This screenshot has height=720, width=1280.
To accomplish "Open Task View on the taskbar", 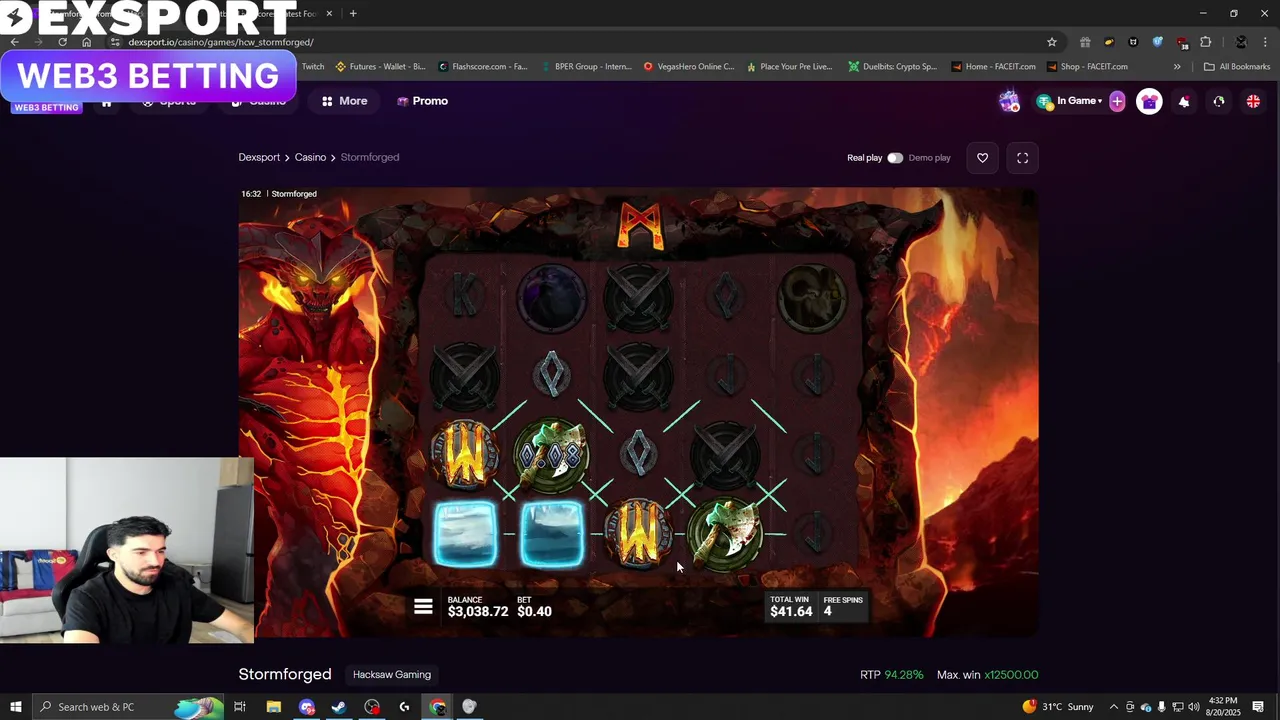I will (x=240, y=707).
